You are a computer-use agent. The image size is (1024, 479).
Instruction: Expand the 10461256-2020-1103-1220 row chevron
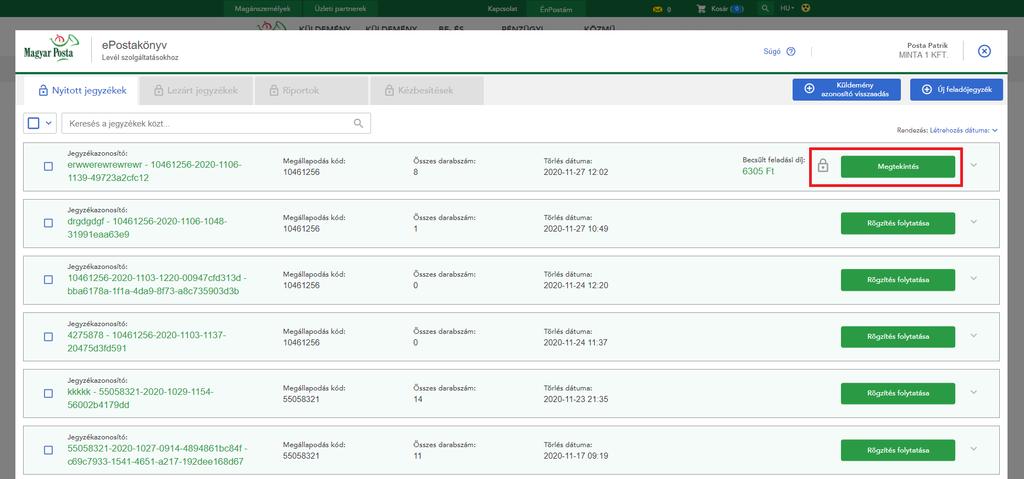pyautogui.click(x=974, y=278)
